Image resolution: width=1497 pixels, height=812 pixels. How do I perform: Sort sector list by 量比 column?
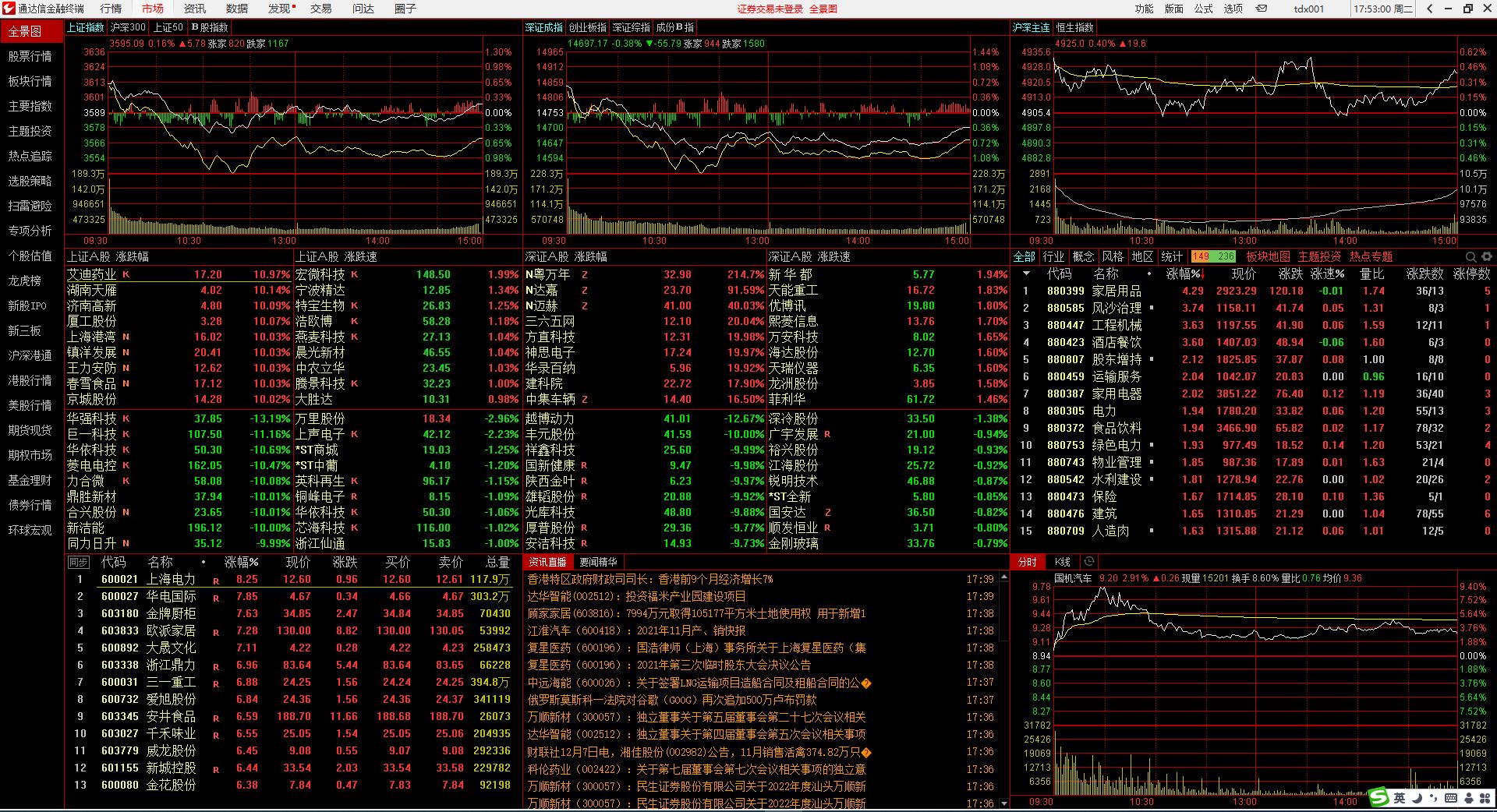(x=1372, y=274)
